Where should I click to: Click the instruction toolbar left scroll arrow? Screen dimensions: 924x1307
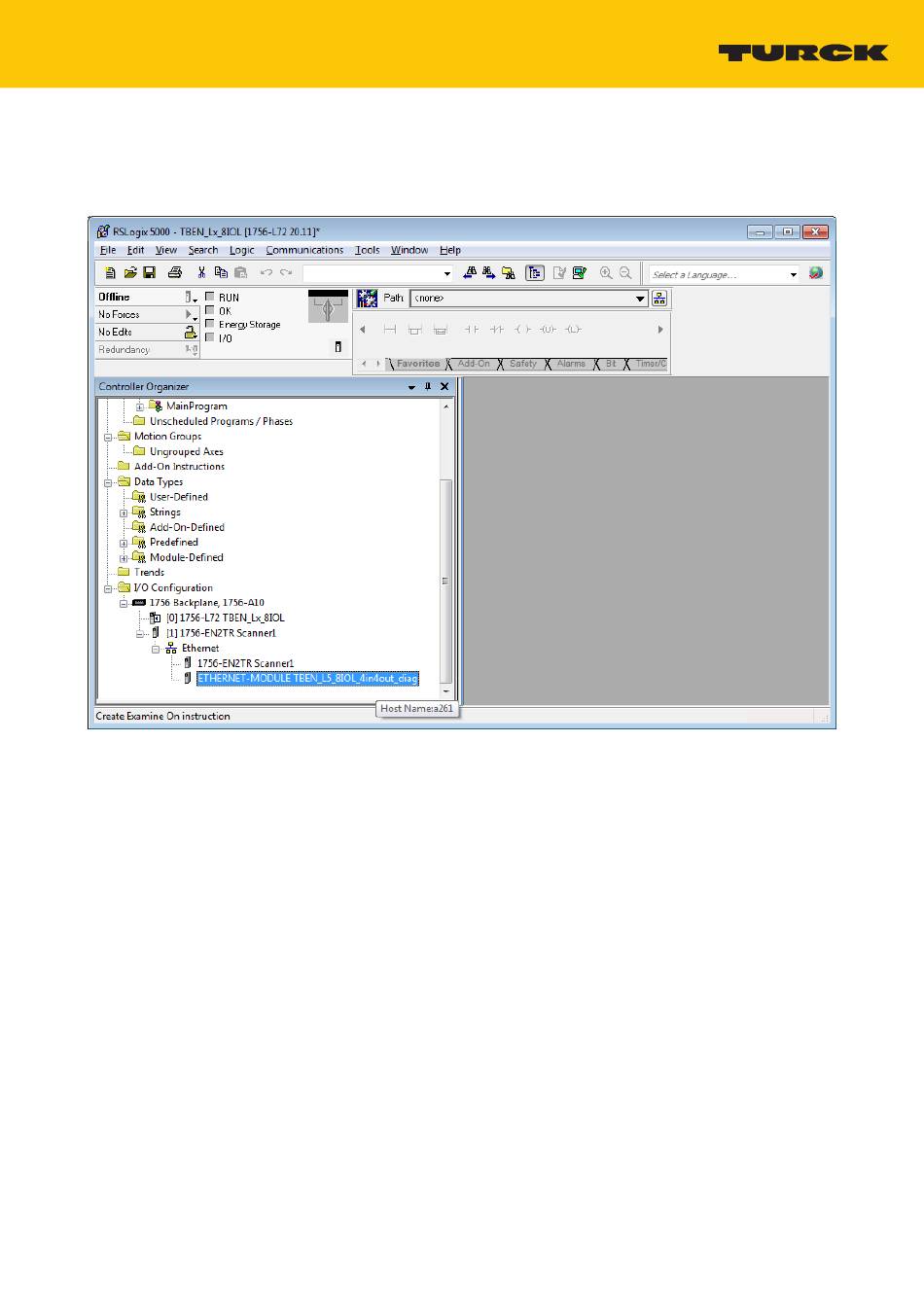[363, 330]
